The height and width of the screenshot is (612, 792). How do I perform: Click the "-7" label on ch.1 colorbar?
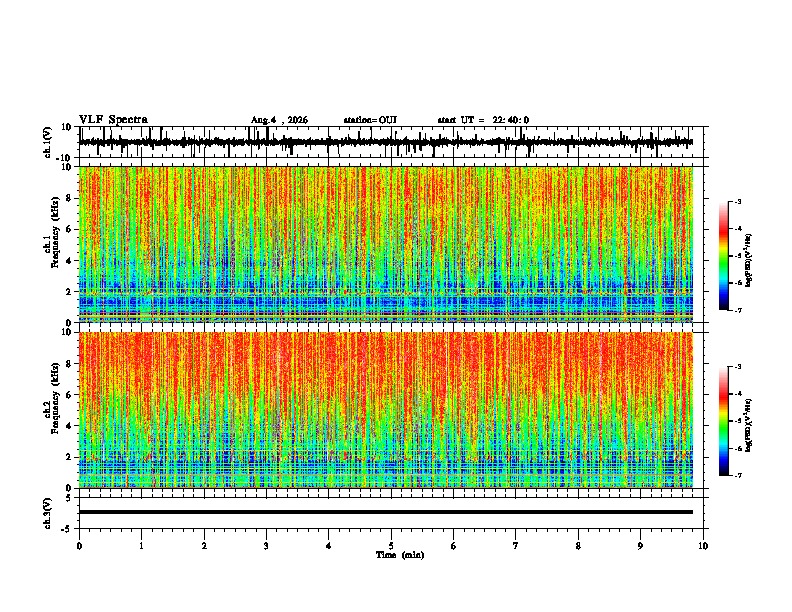click(x=738, y=310)
